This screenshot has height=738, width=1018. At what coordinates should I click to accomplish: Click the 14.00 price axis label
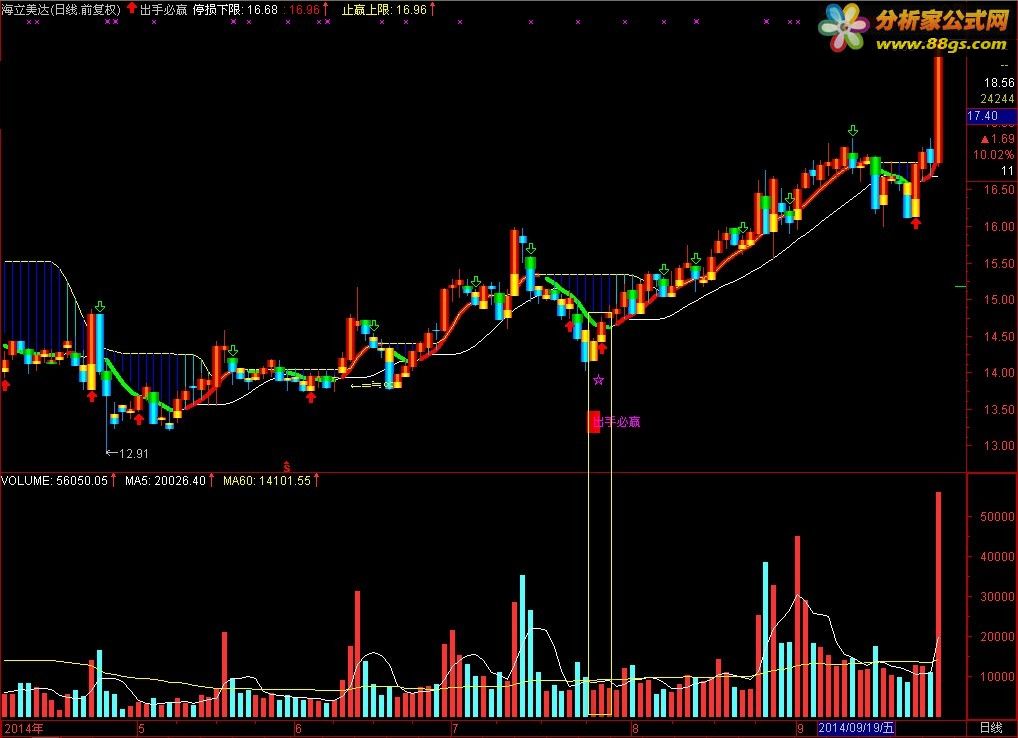[x=999, y=373]
